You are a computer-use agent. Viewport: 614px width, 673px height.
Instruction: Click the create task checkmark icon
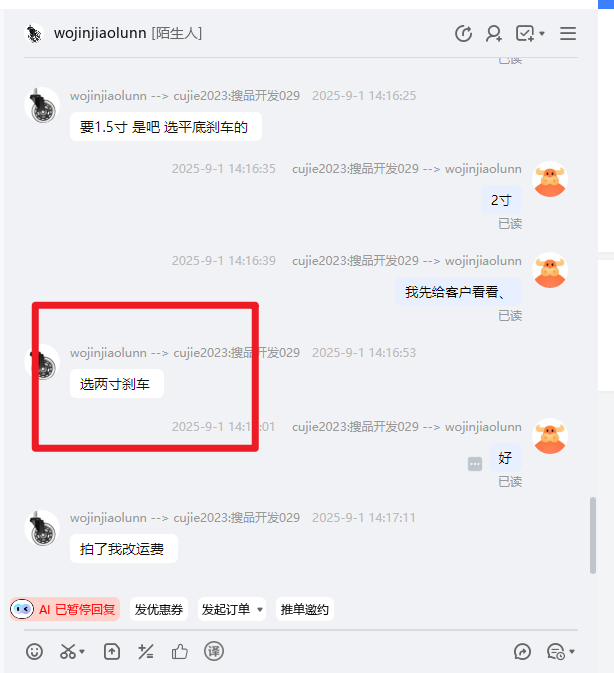pos(525,33)
